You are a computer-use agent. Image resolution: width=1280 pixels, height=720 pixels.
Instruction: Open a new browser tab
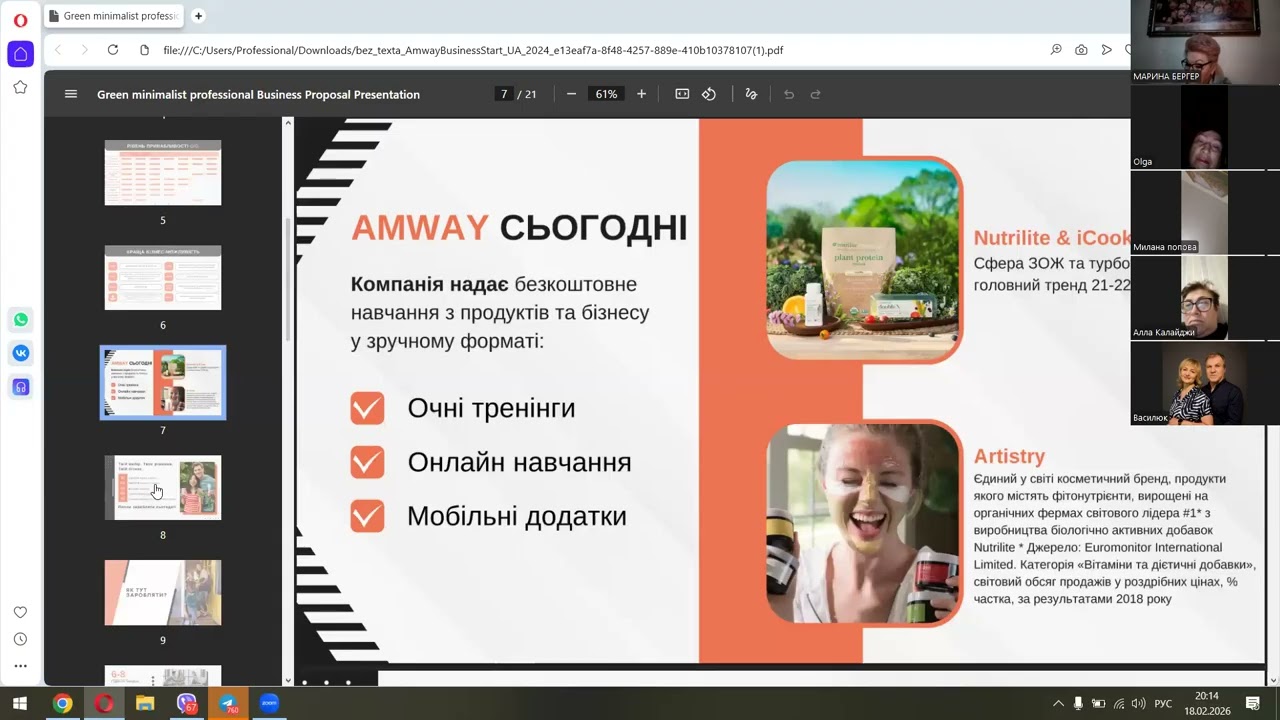(198, 16)
